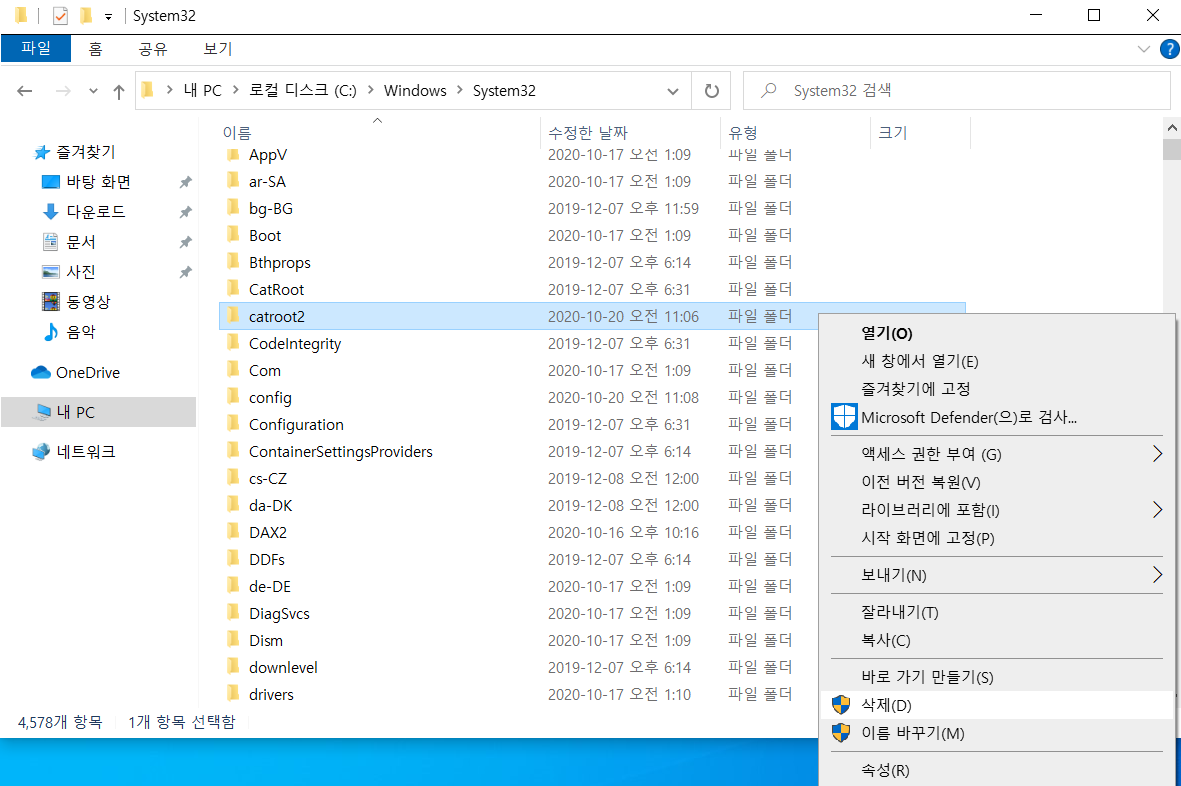
Task: Choose 이름 바꾸기(M) in context menu
Action: (996, 733)
